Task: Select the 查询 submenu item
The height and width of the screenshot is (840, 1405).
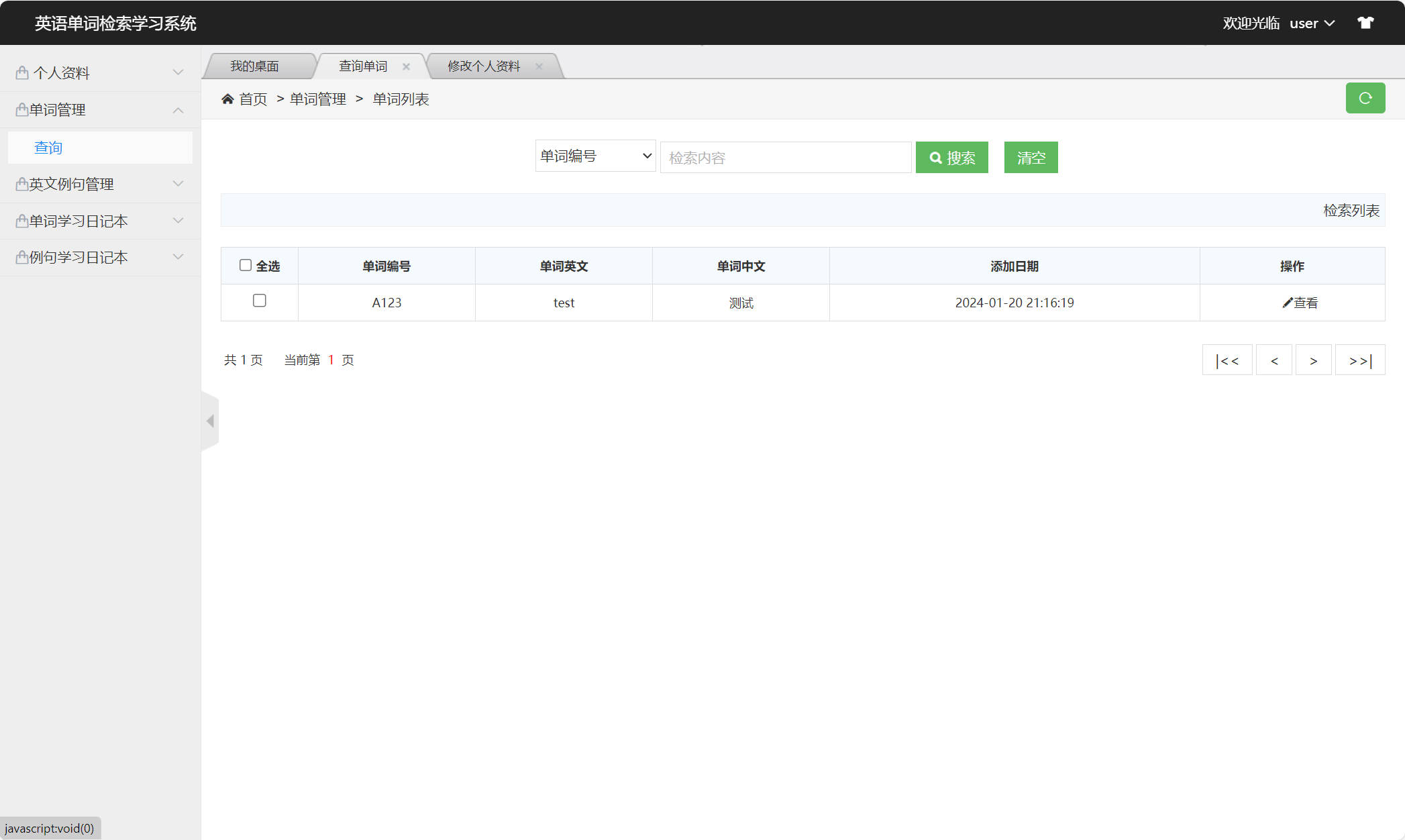Action: pyautogui.click(x=48, y=148)
